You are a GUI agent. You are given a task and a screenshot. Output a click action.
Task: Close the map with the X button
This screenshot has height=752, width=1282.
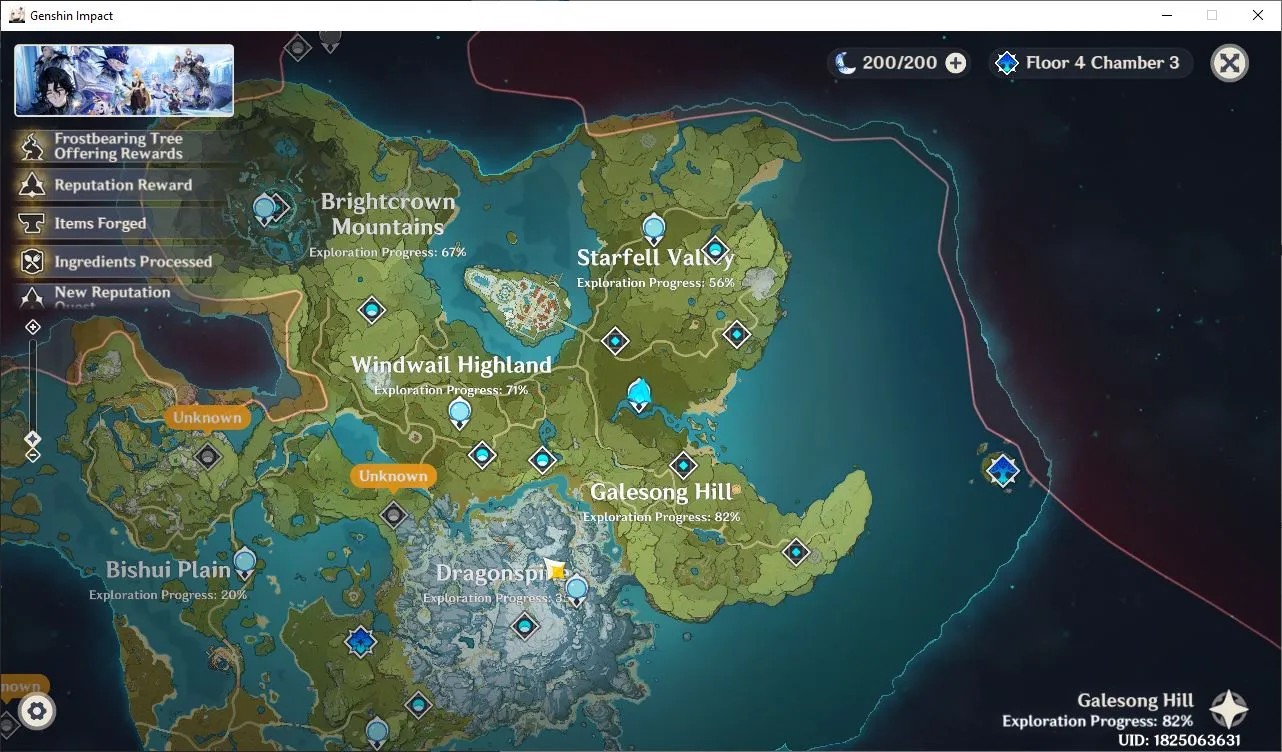pos(1229,63)
